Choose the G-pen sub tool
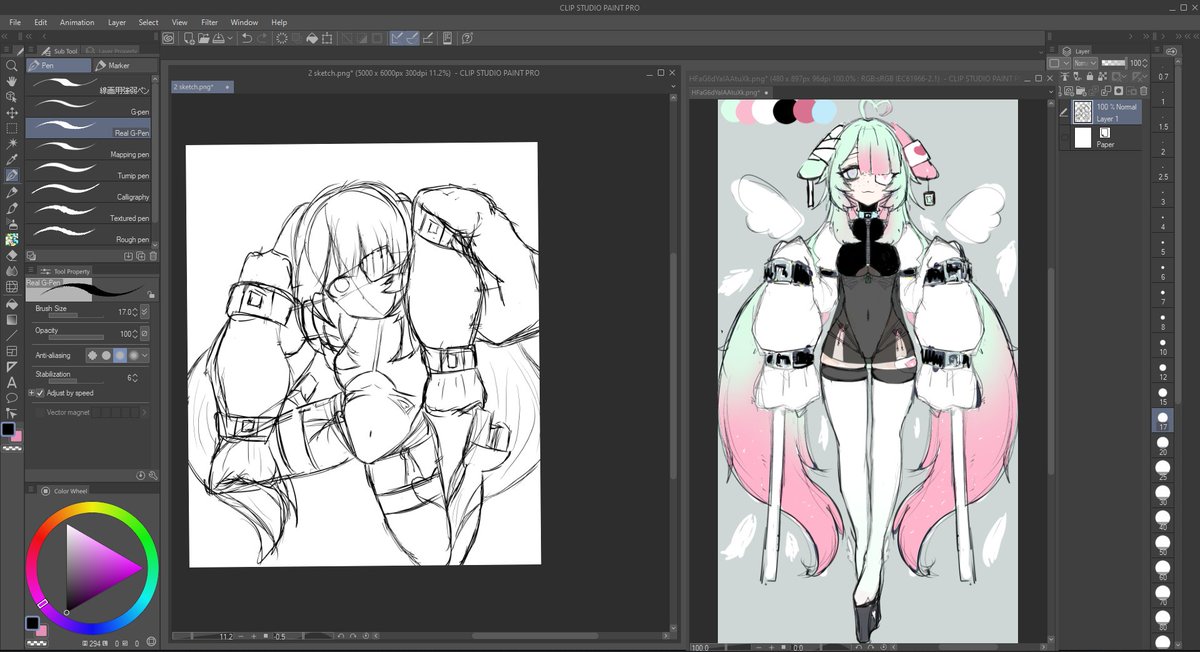1200x652 pixels. click(90, 107)
